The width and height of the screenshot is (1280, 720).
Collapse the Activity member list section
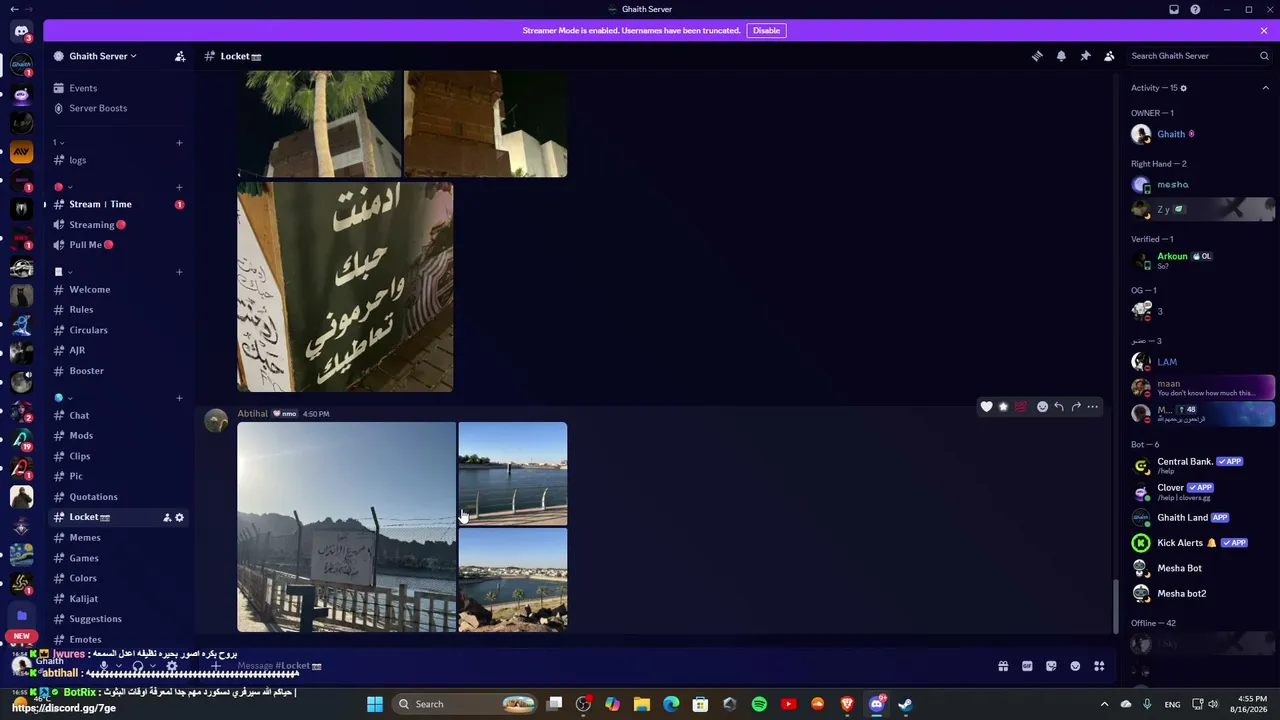pos(1265,88)
